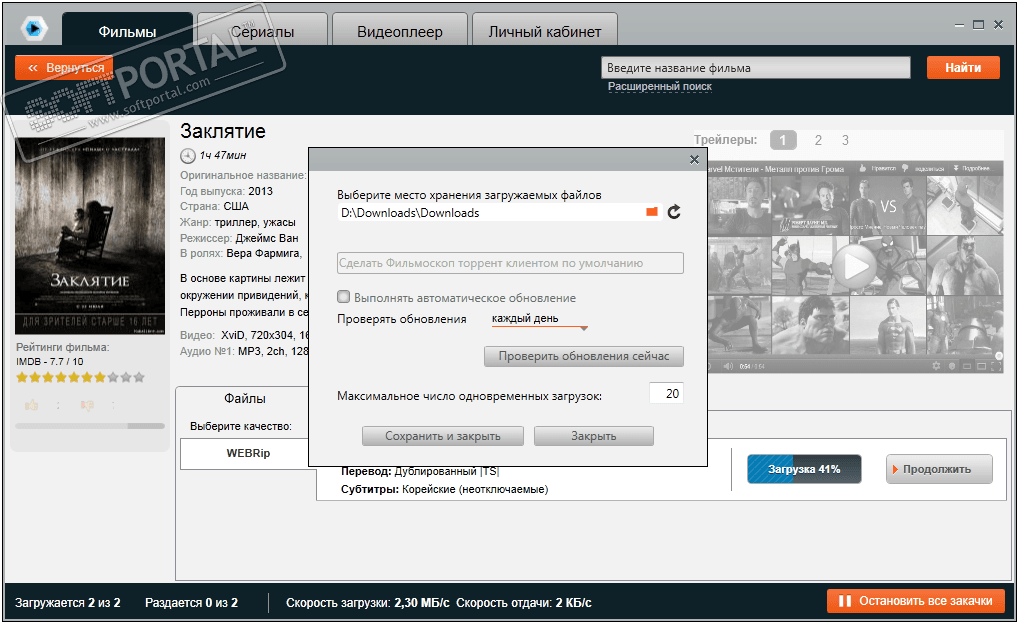This screenshot has width=1019, height=624.
Task: Click the like/dislike rating bar under the poster
Action: pyautogui.click(x=90, y=426)
